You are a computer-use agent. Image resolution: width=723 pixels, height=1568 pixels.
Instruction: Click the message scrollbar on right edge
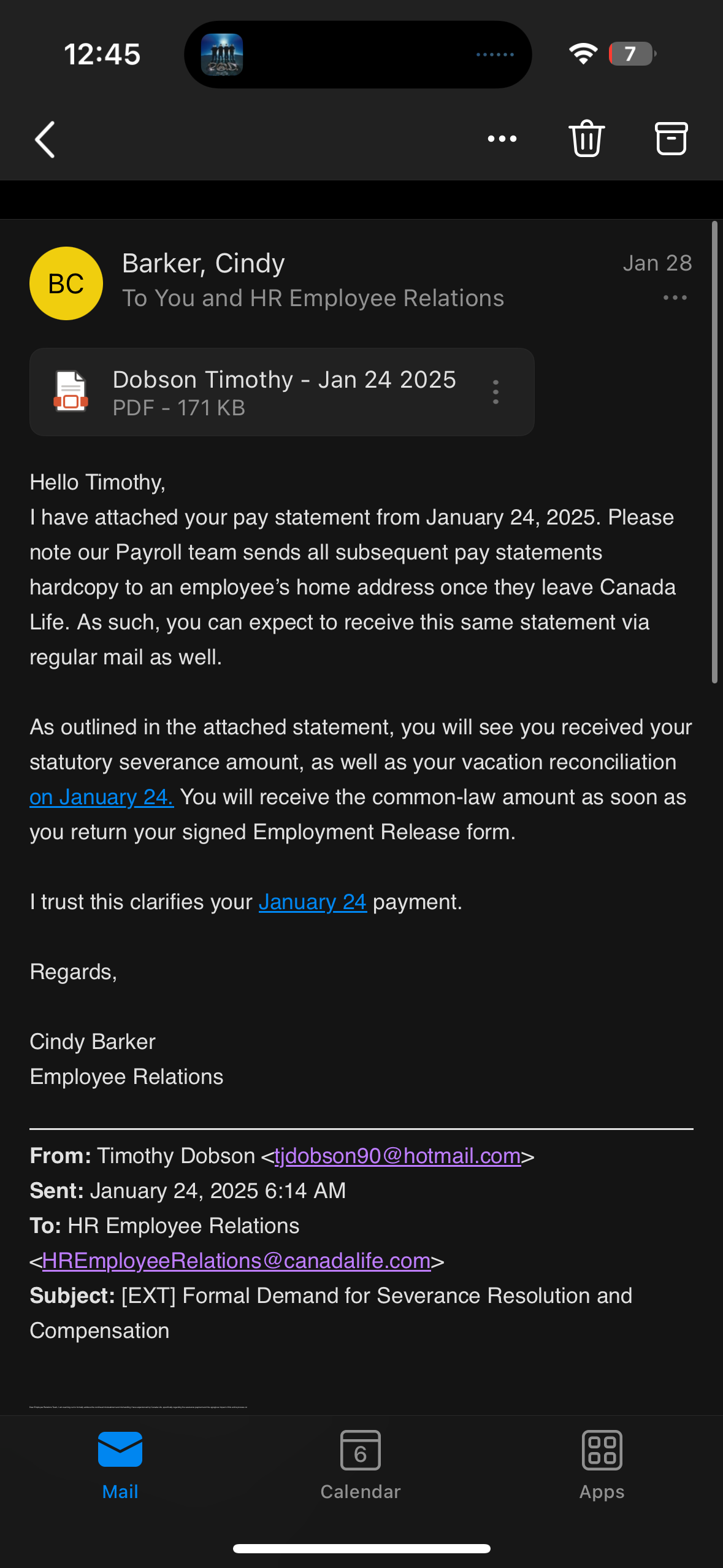click(x=714, y=452)
